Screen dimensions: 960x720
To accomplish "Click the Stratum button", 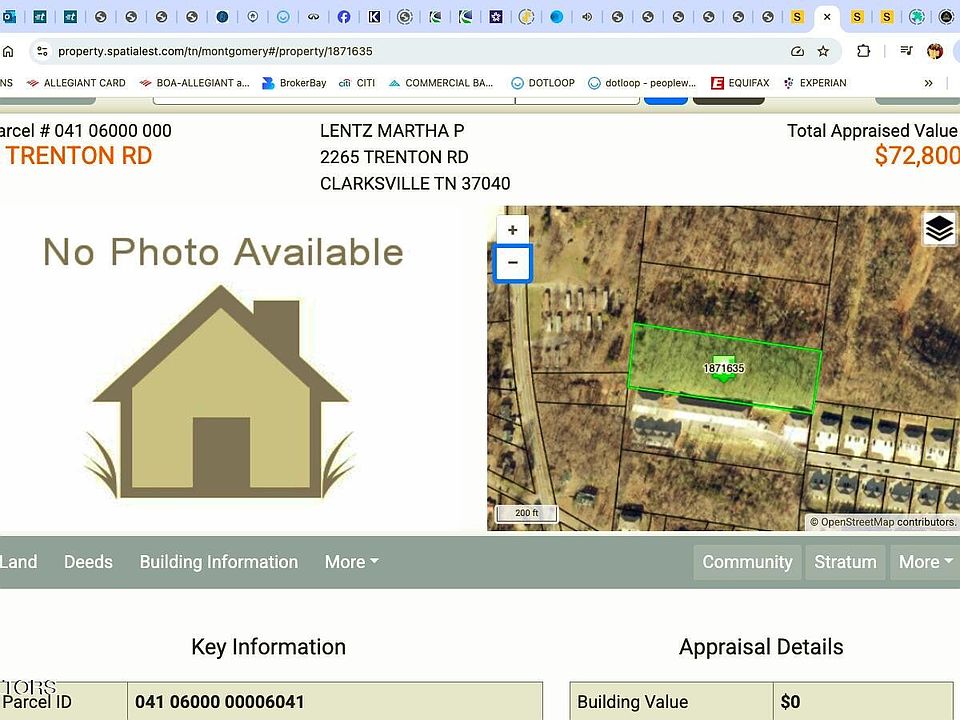I will tap(845, 562).
